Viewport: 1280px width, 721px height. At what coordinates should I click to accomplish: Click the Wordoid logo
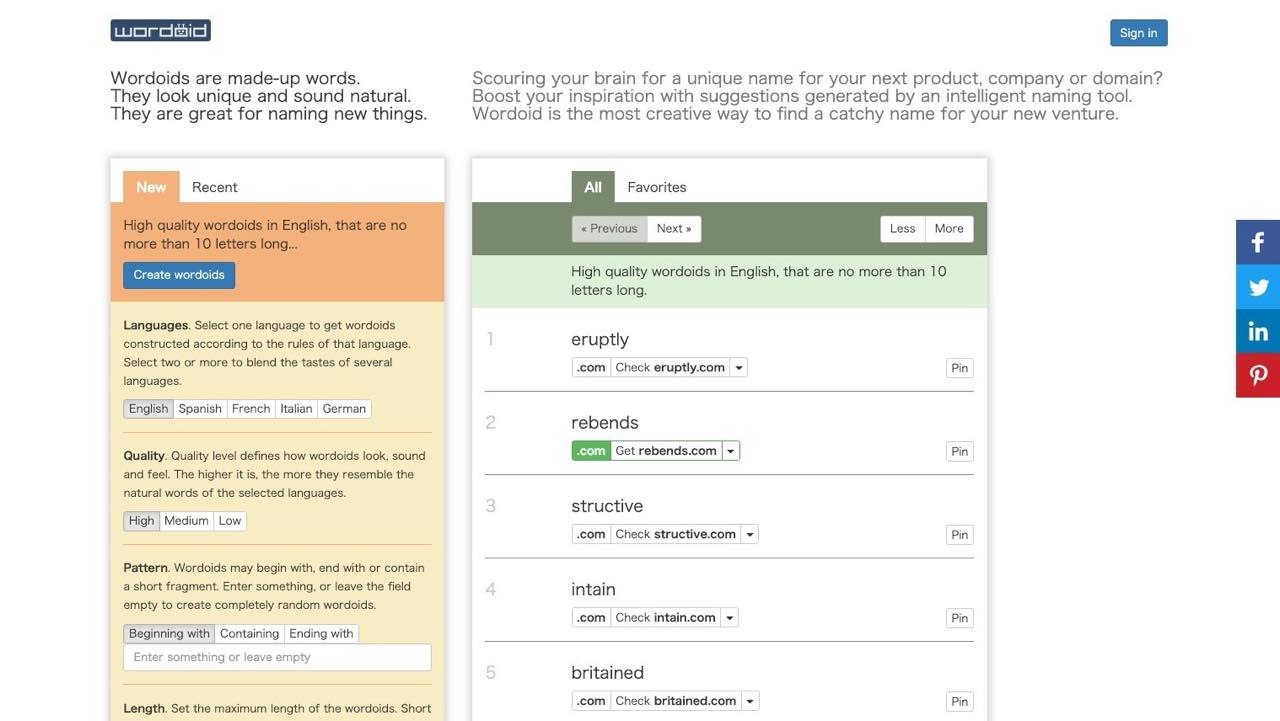[160, 31]
